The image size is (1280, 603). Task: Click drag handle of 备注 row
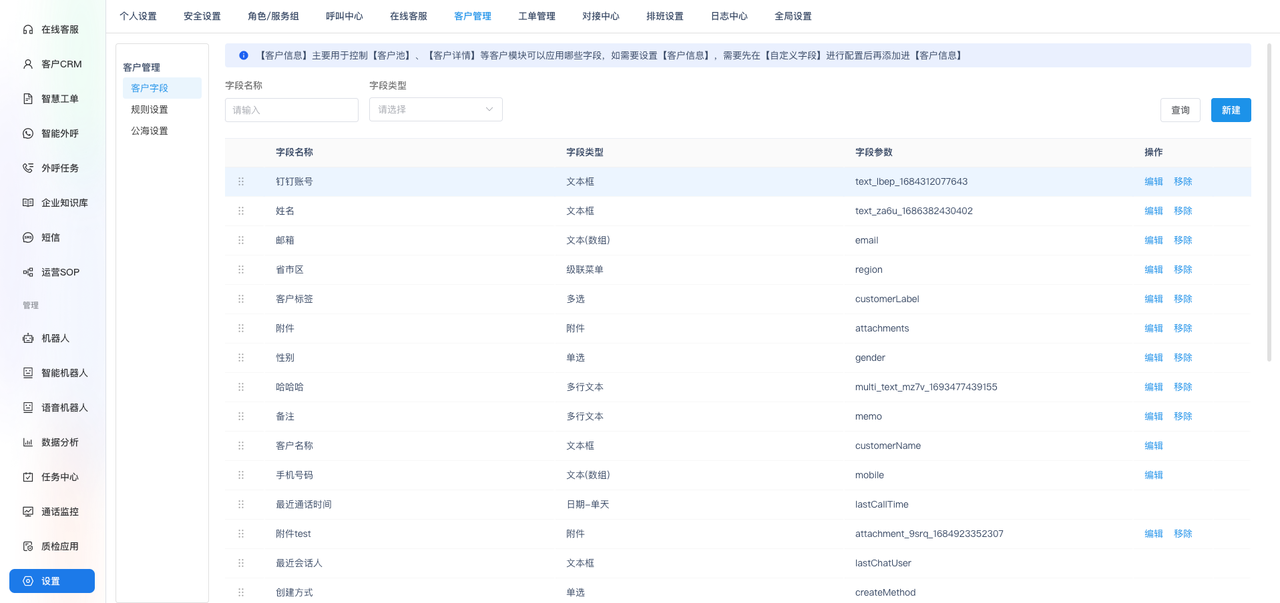pos(241,416)
